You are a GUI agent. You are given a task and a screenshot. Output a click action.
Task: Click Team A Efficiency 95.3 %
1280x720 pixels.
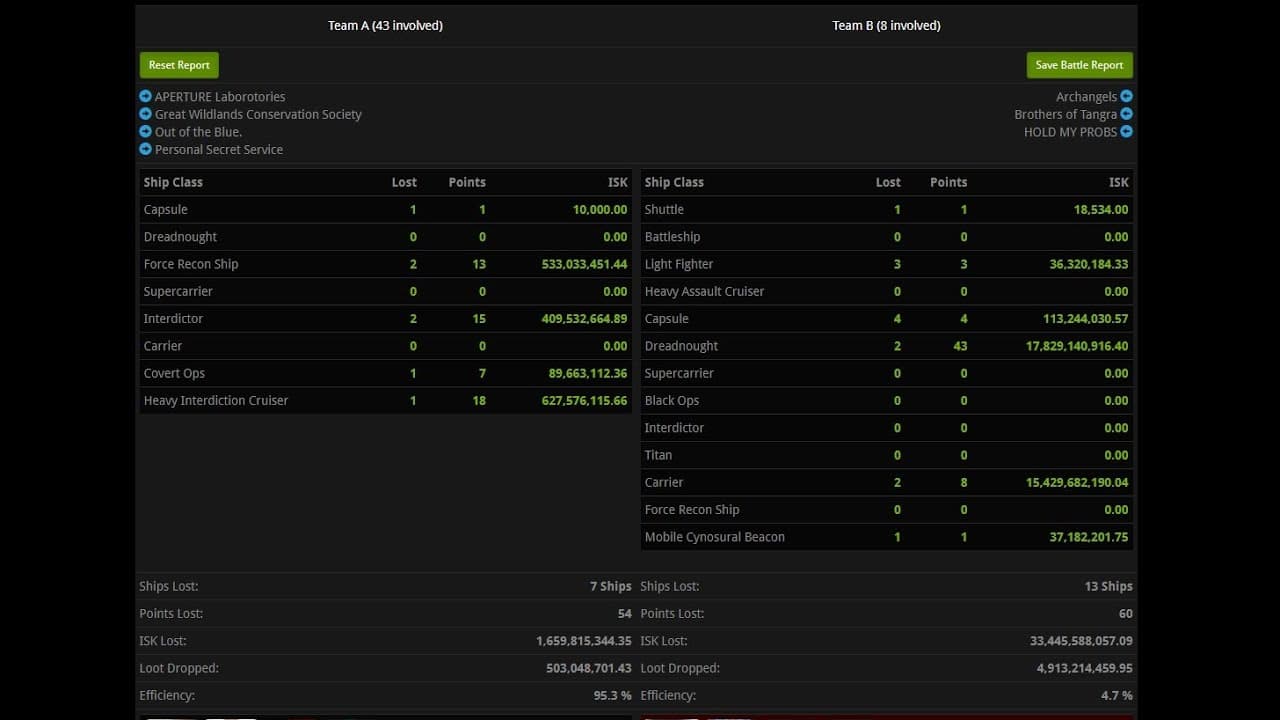pos(613,695)
